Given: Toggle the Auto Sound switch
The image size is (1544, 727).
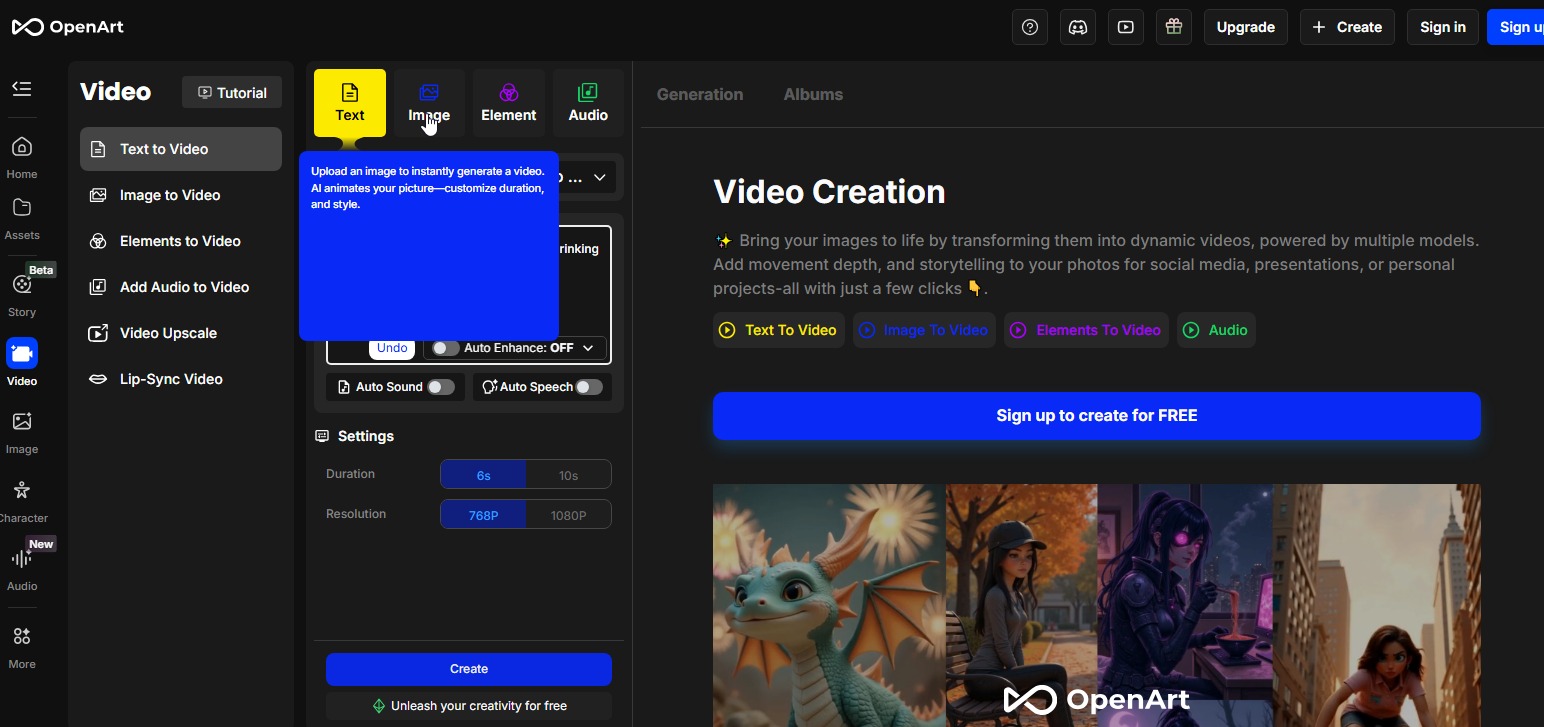Looking at the screenshot, I should 441,387.
